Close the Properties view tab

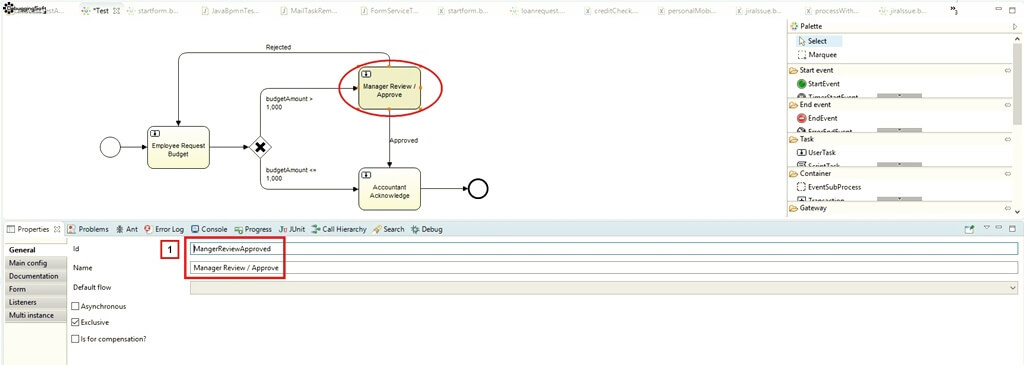[57, 229]
